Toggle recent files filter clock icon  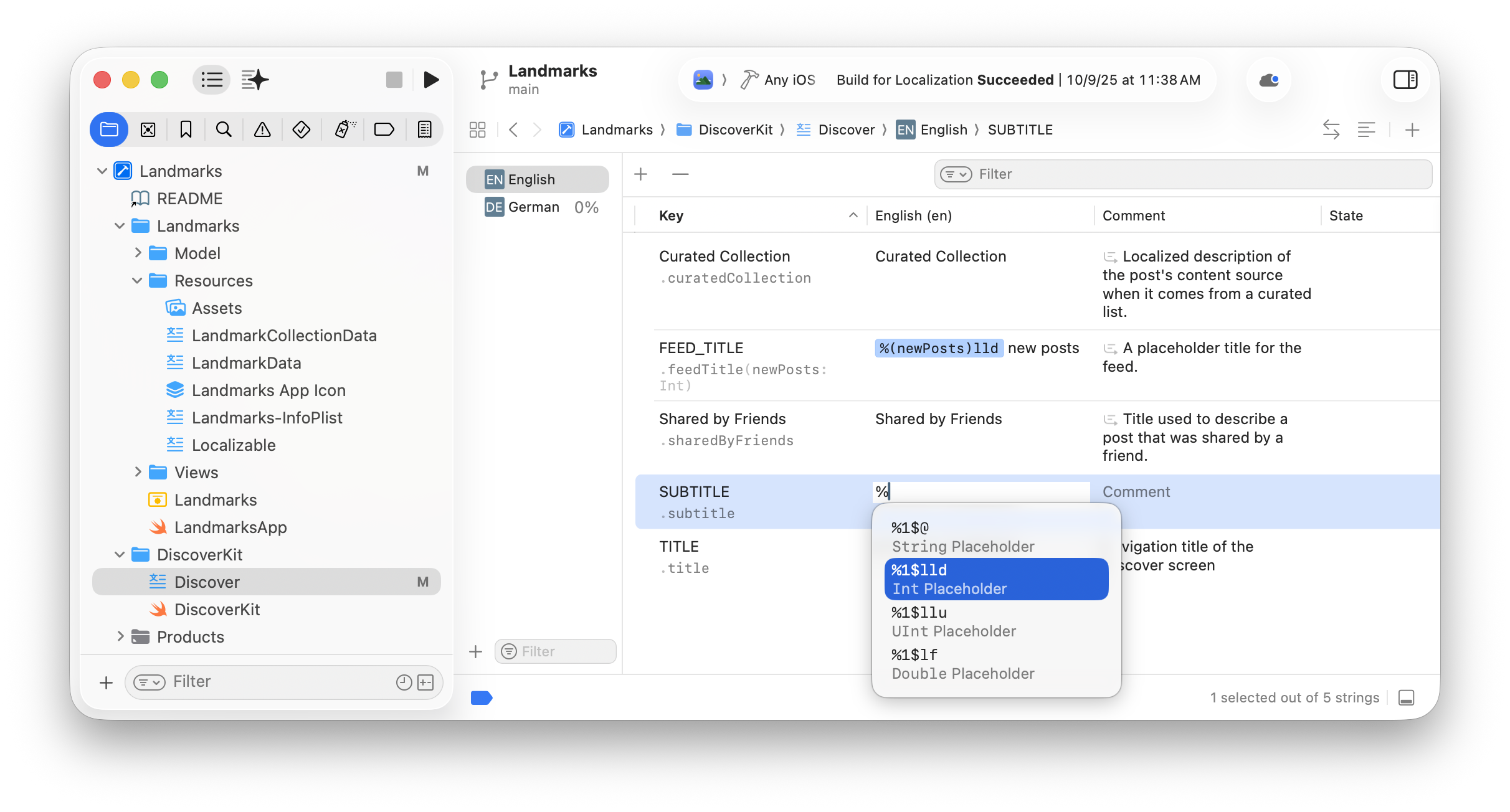click(x=404, y=682)
